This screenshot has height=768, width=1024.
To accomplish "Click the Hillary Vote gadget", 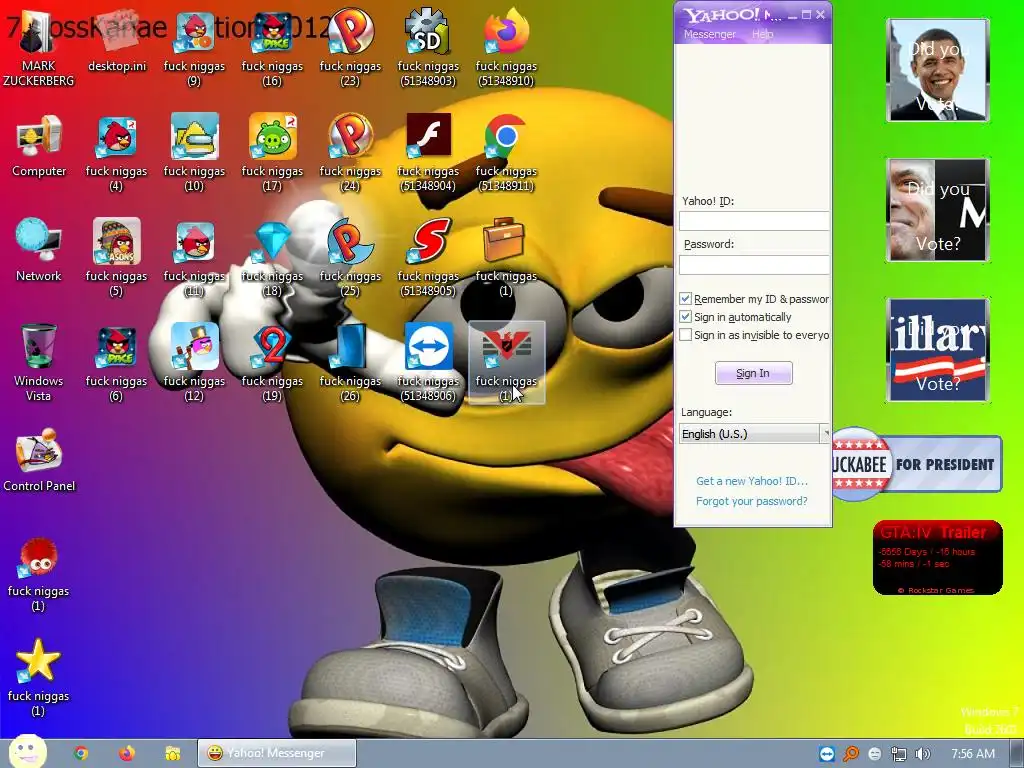I will click(x=938, y=349).
